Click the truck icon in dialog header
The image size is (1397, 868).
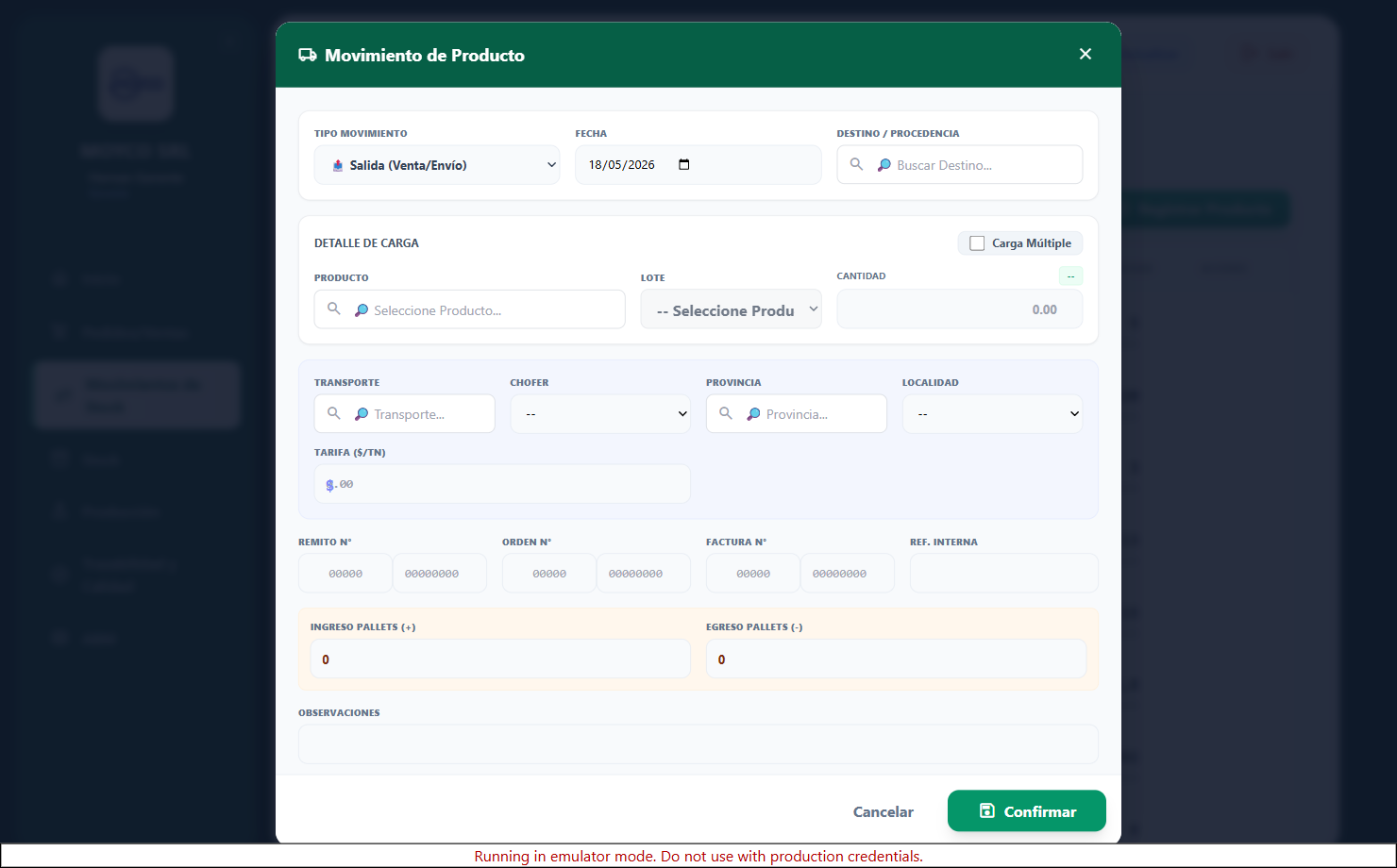click(308, 55)
